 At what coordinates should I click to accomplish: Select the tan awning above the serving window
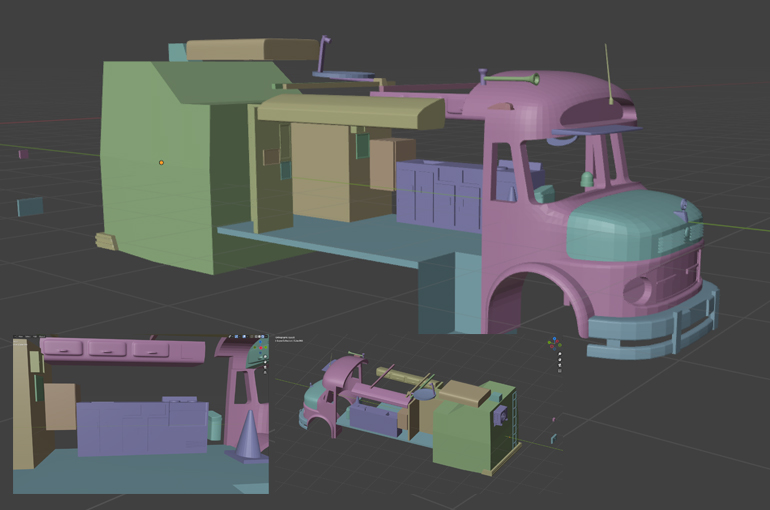[351, 111]
